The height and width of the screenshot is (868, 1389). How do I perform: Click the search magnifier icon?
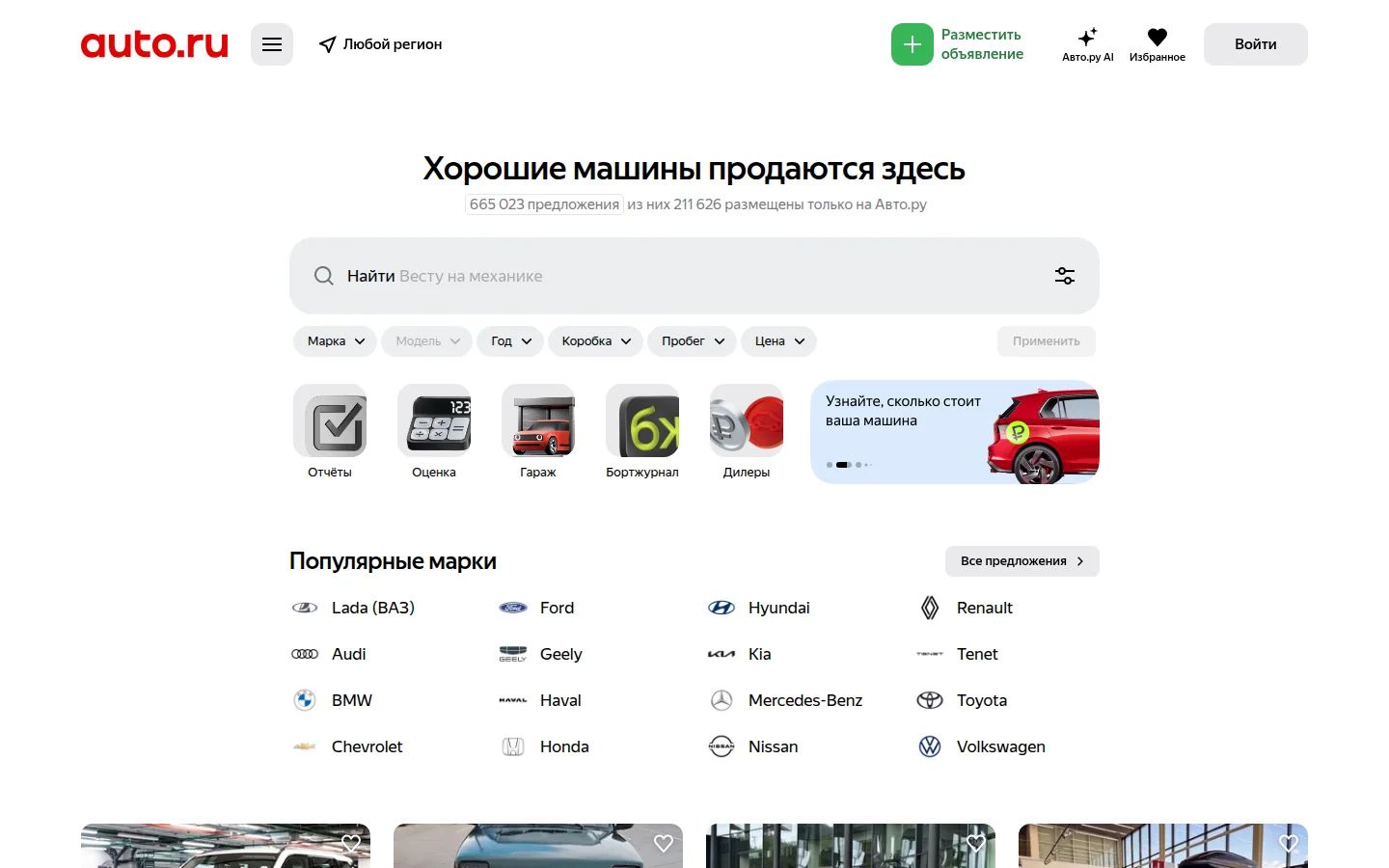coord(324,276)
